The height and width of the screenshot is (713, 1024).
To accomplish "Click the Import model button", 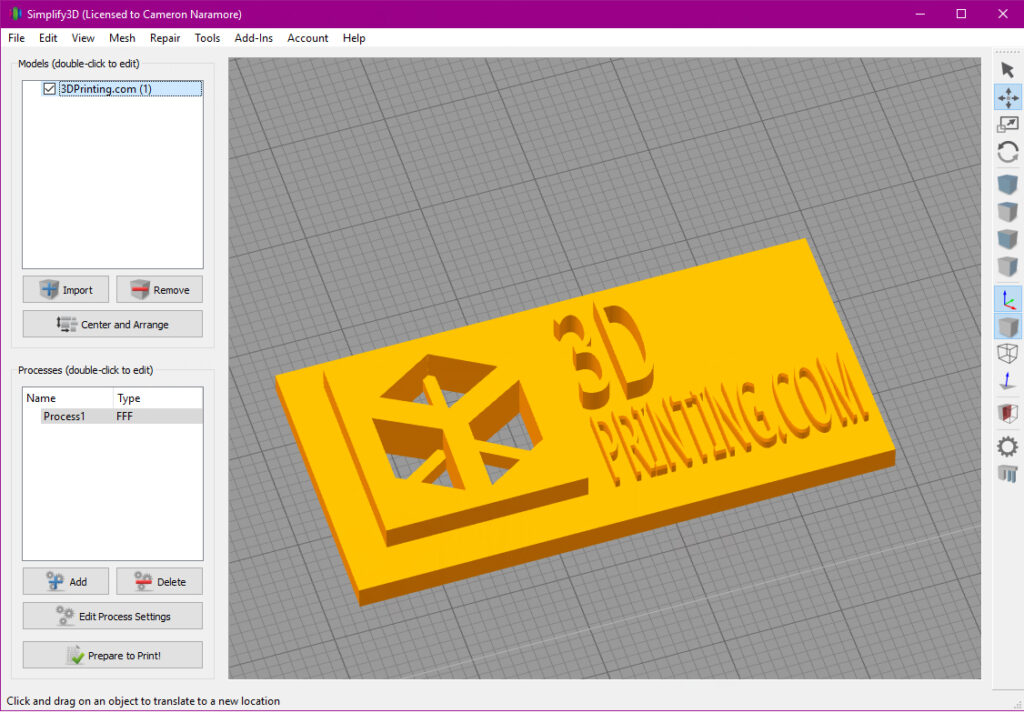I will point(66,289).
